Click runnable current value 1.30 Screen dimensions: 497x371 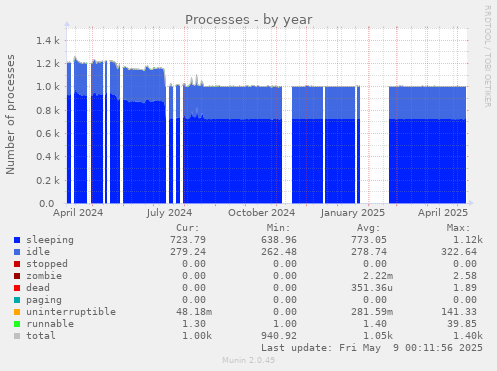[x=194, y=324]
